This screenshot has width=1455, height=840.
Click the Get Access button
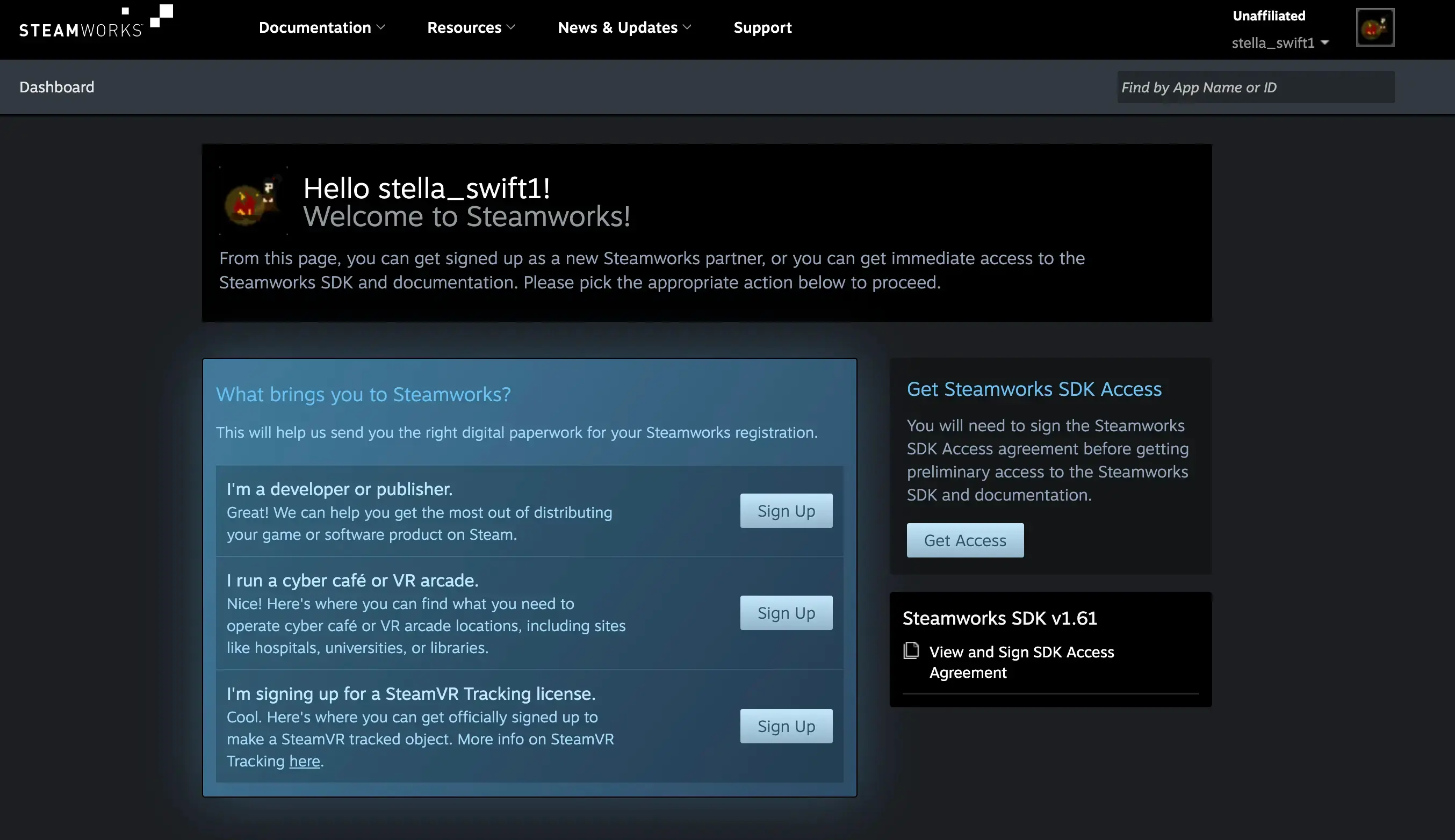964,540
